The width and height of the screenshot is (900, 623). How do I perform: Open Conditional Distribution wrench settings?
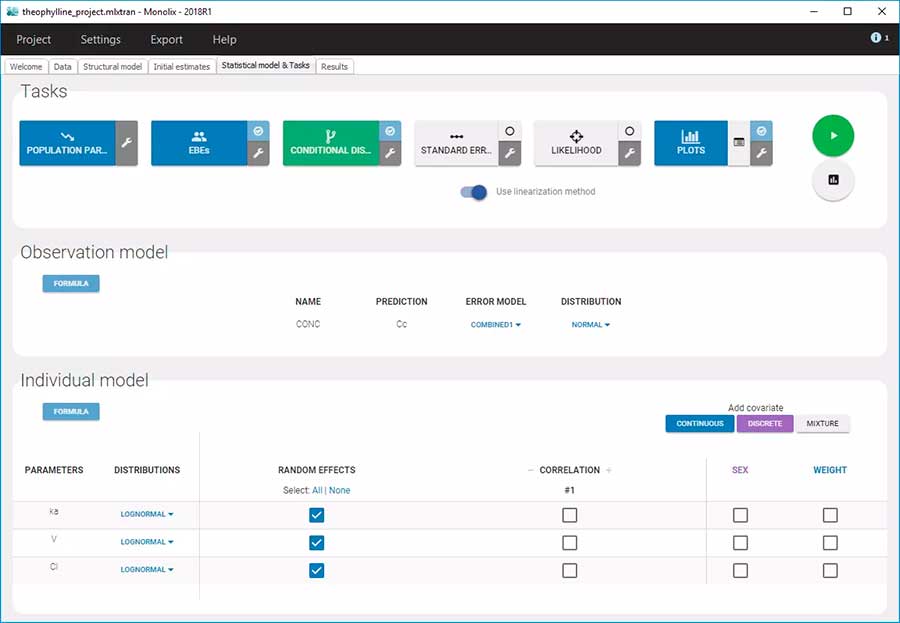point(390,154)
